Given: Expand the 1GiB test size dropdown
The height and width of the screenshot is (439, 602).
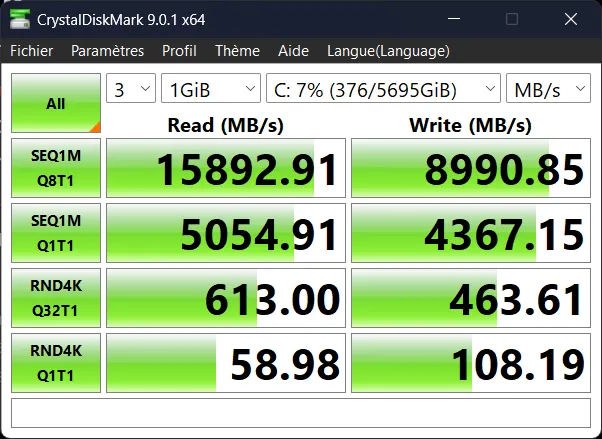Looking at the screenshot, I should click(x=211, y=89).
